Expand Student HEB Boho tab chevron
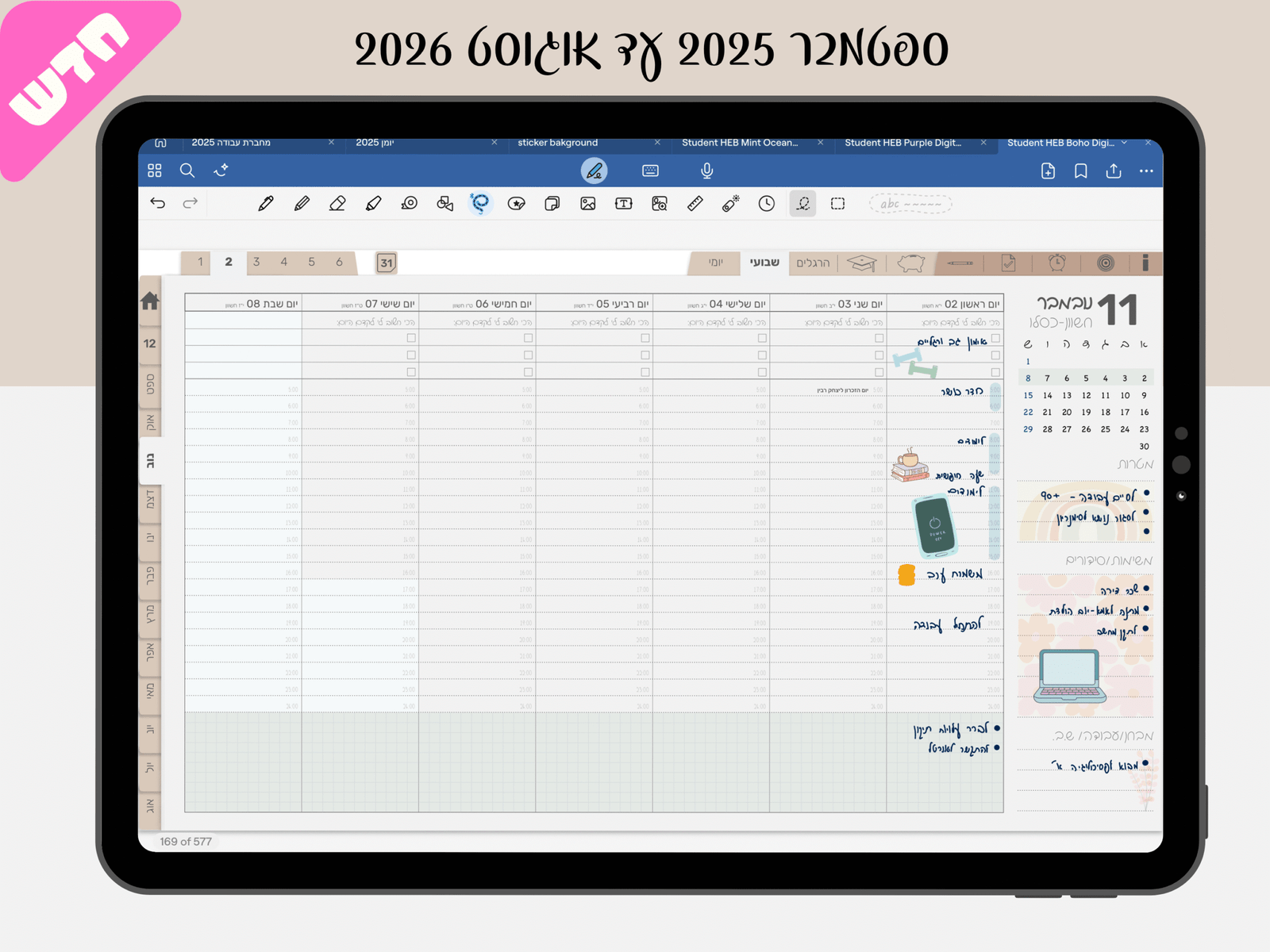This screenshot has height=952, width=1270. (x=1124, y=143)
